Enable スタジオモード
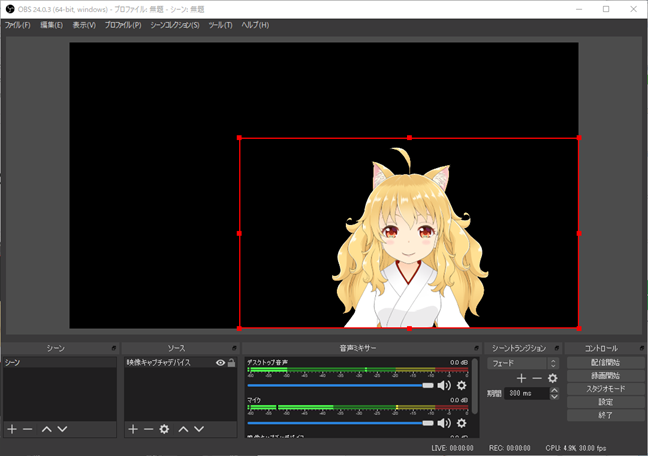Screen dimensions: 648x456 click(605, 389)
